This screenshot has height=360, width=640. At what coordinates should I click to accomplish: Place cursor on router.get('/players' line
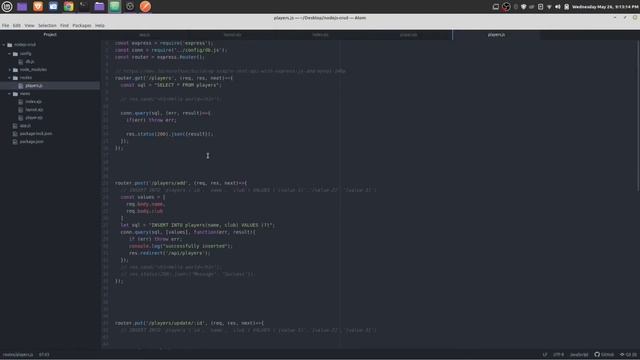coord(174,78)
